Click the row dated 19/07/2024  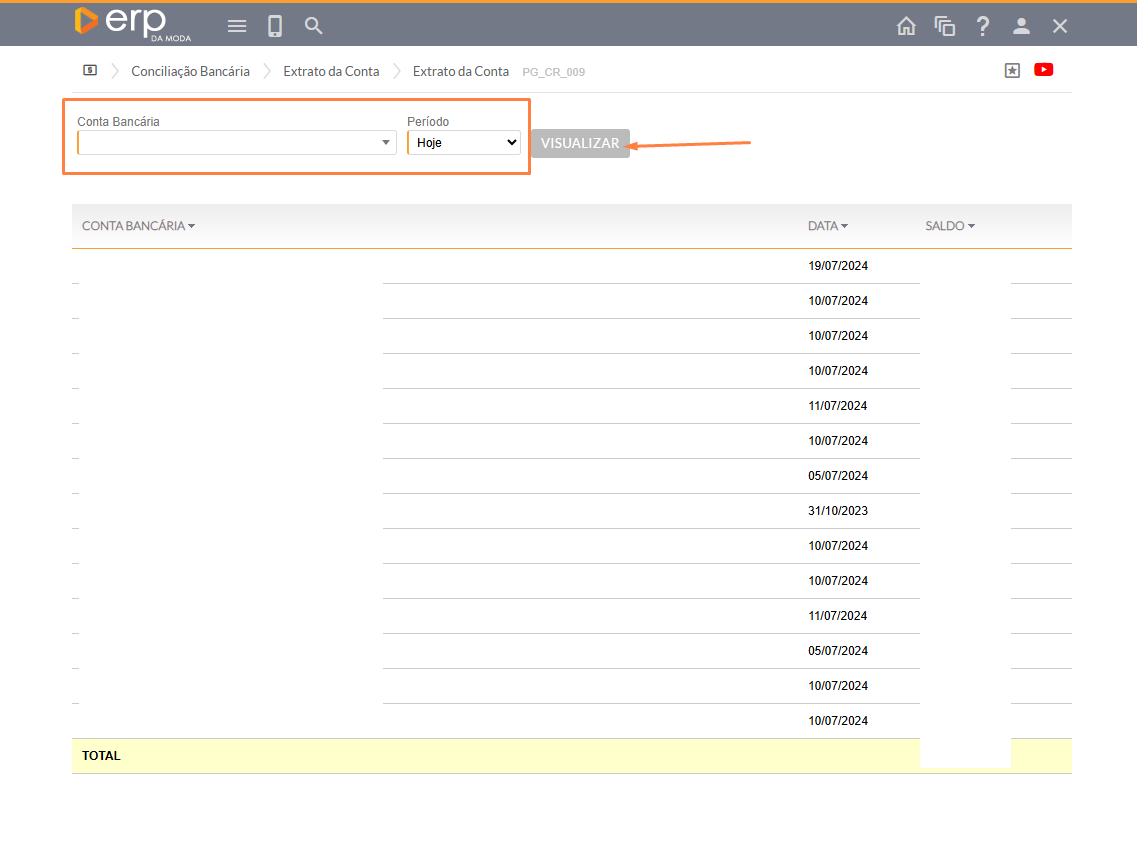pos(838,266)
